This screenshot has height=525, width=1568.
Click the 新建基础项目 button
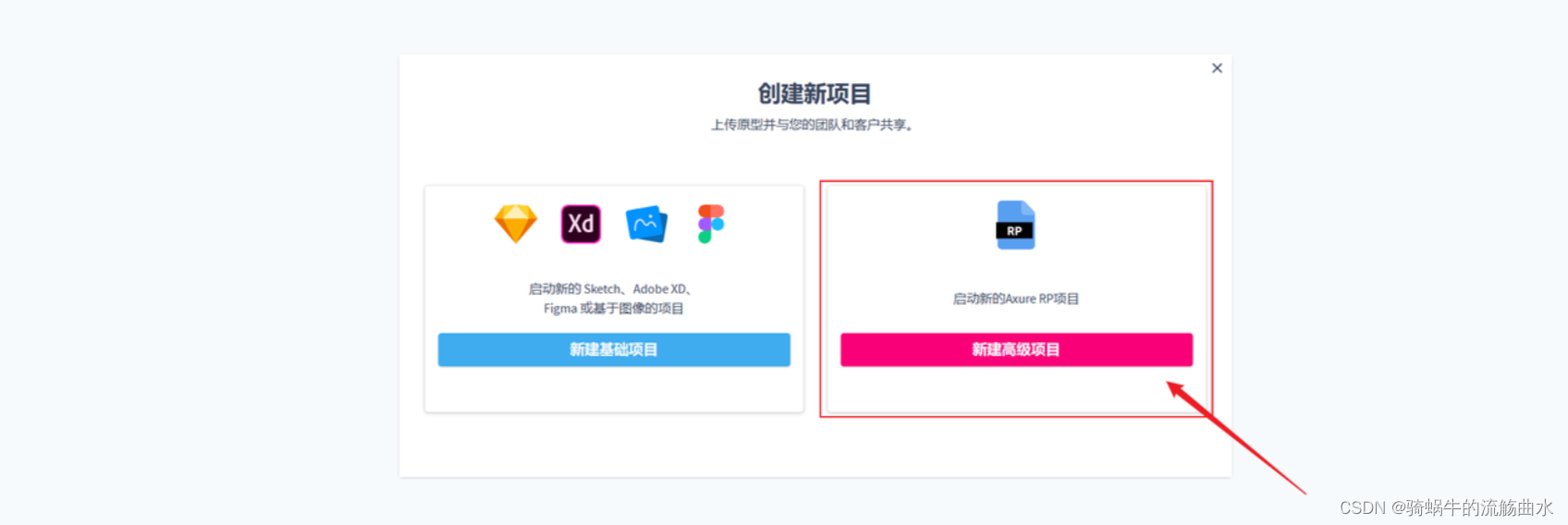click(x=614, y=349)
